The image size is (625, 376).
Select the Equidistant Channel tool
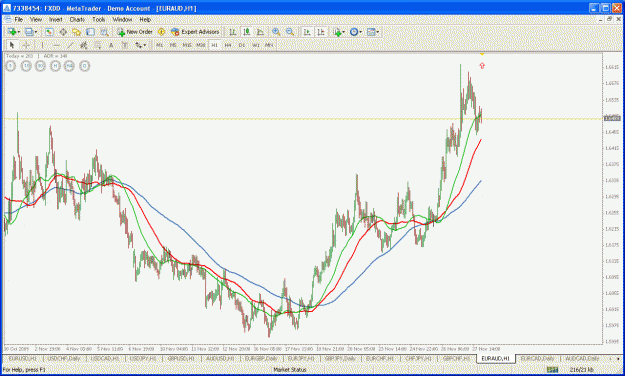(x=83, y=45)
